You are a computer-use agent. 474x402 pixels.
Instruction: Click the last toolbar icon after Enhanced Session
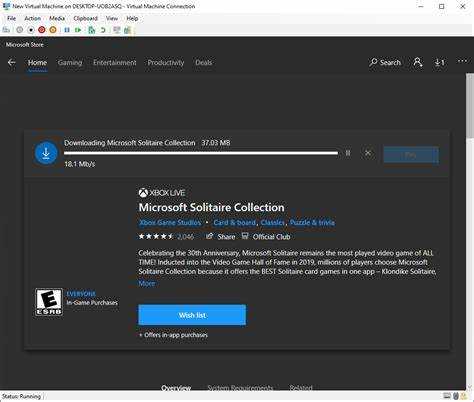tap(127, 30)
